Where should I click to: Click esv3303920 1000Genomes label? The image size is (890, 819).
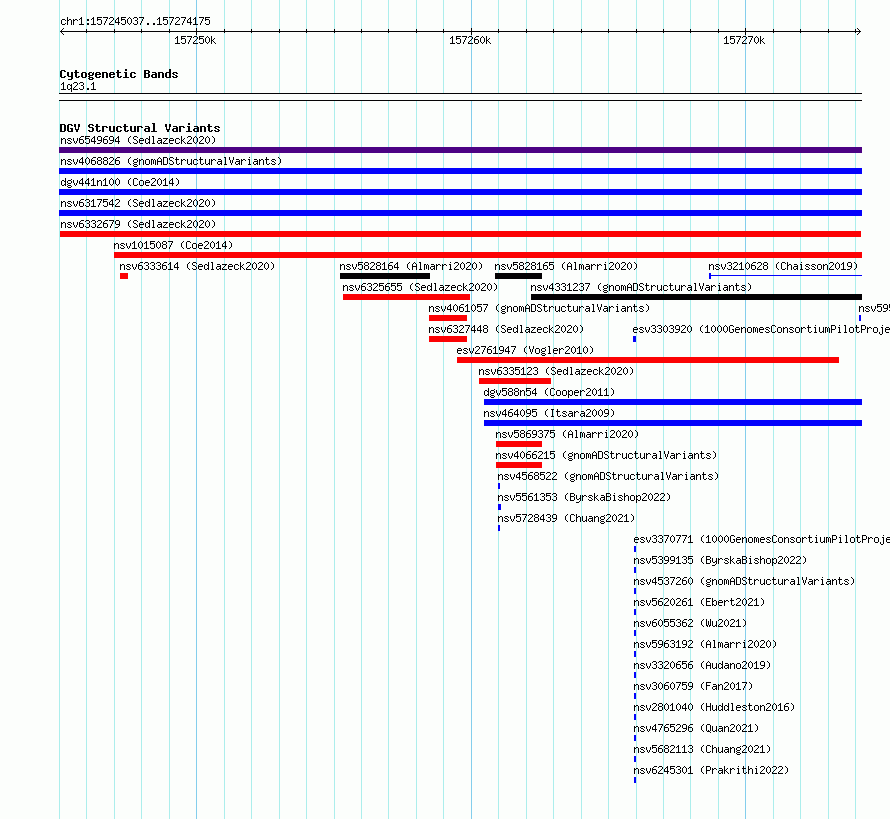761,329
